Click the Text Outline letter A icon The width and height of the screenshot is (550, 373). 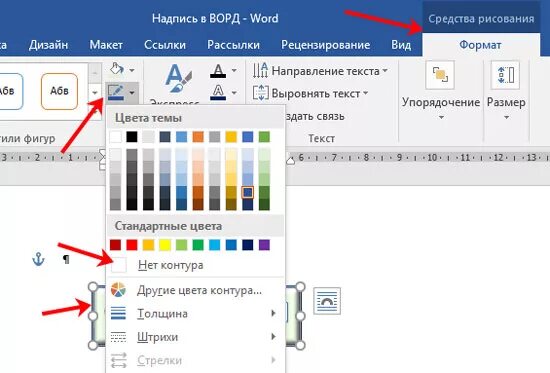point(218,93)
